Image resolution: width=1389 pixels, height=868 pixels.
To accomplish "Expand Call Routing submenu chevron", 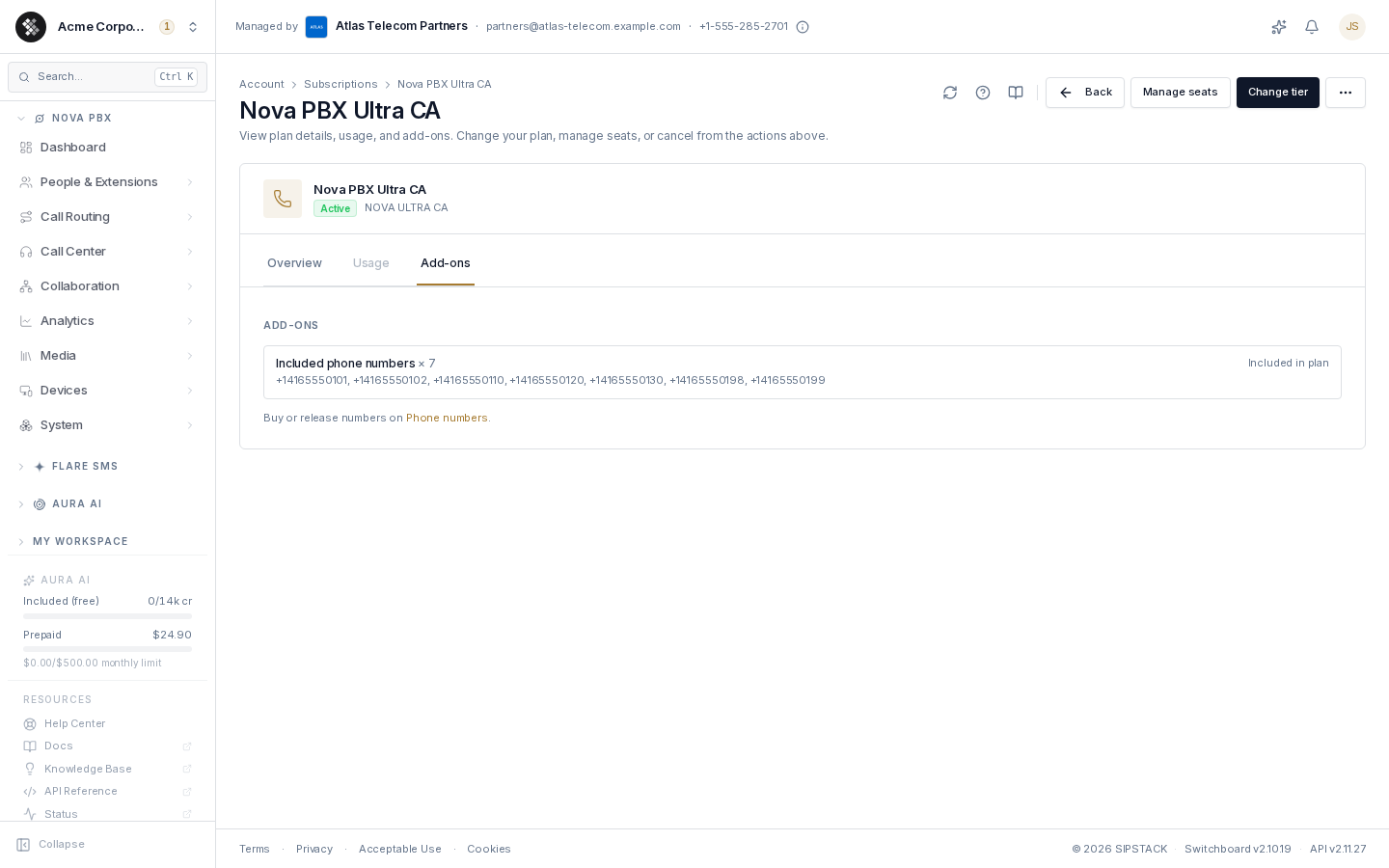I will [x=190, y=217].
